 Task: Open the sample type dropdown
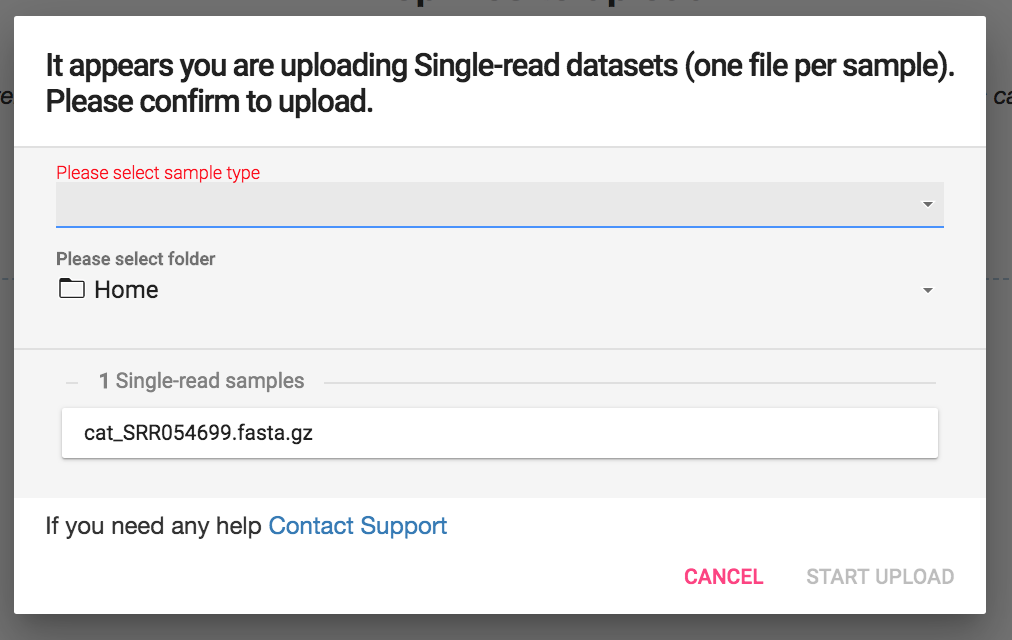500,204
